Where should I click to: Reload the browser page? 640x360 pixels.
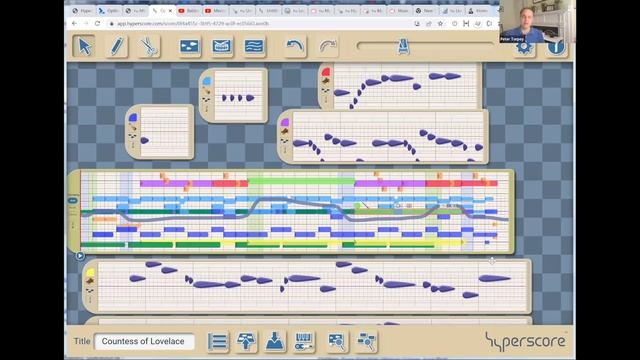click(98, 24)
